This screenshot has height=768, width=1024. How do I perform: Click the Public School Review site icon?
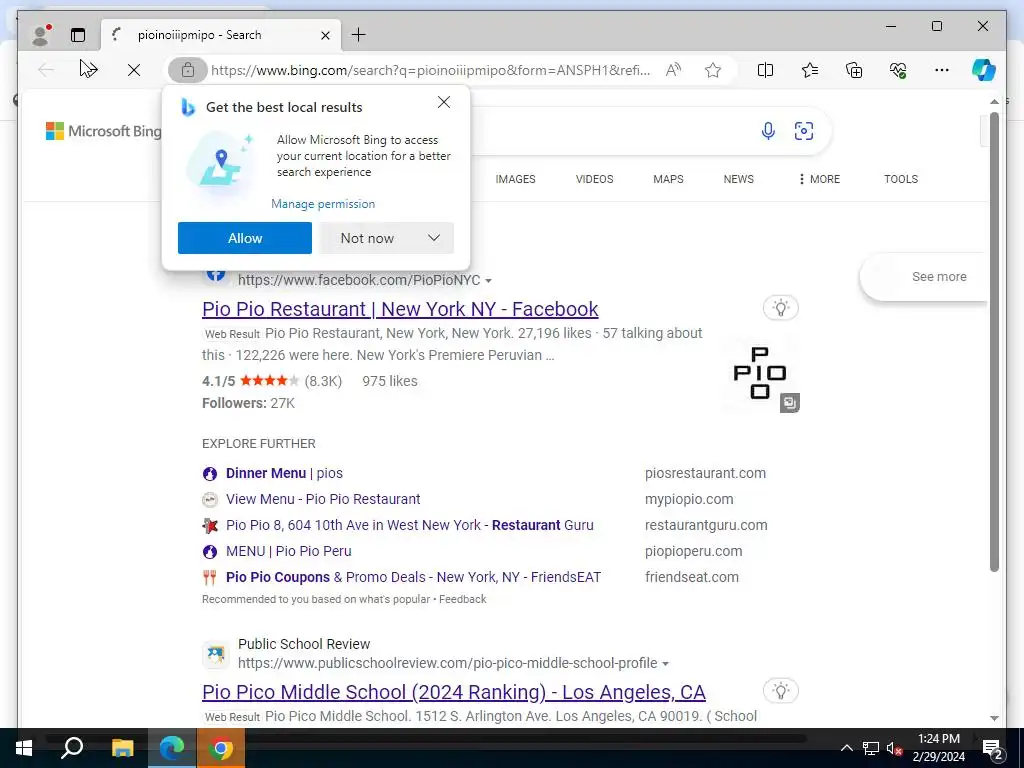[216, 654]
